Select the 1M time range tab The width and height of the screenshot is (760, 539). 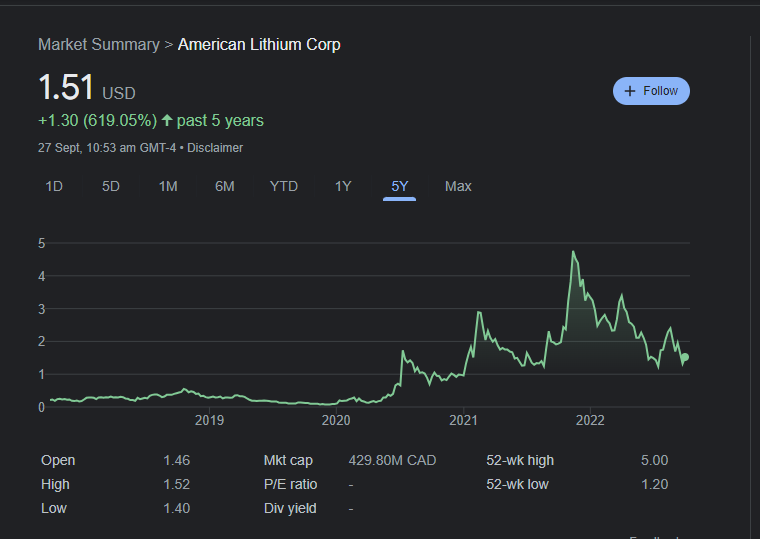coord(168,187)
